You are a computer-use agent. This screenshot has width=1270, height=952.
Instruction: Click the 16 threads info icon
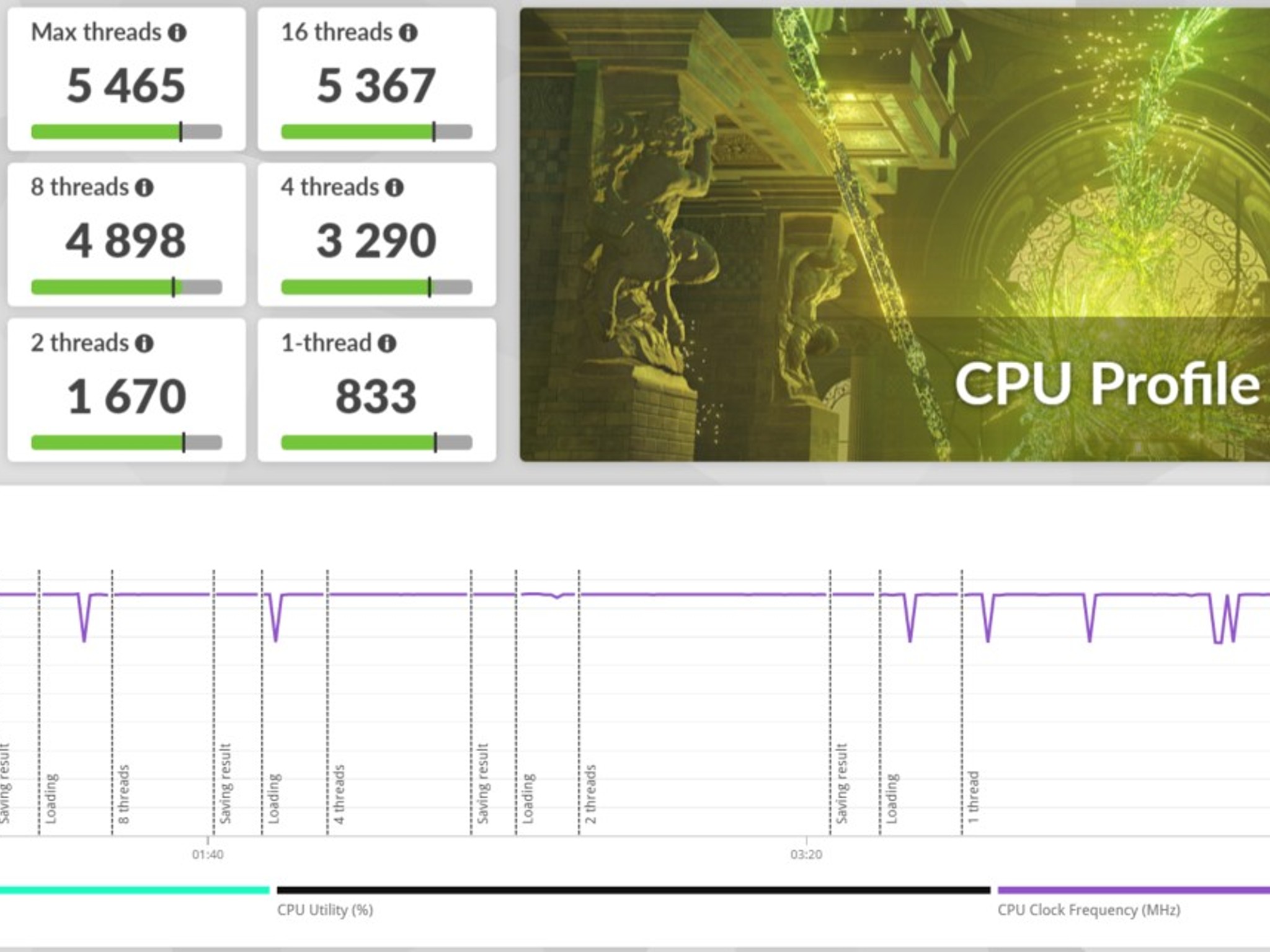pos(408,33)
